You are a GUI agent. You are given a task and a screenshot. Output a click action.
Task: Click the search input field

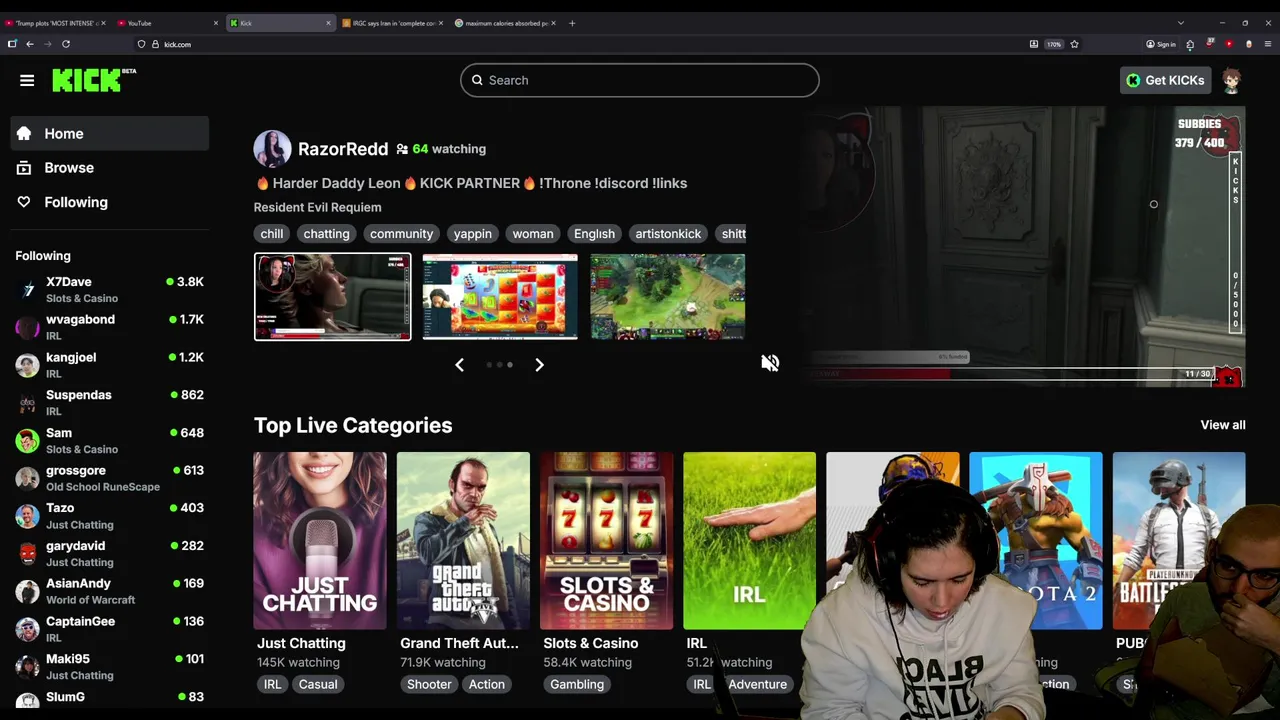point(640,80)
